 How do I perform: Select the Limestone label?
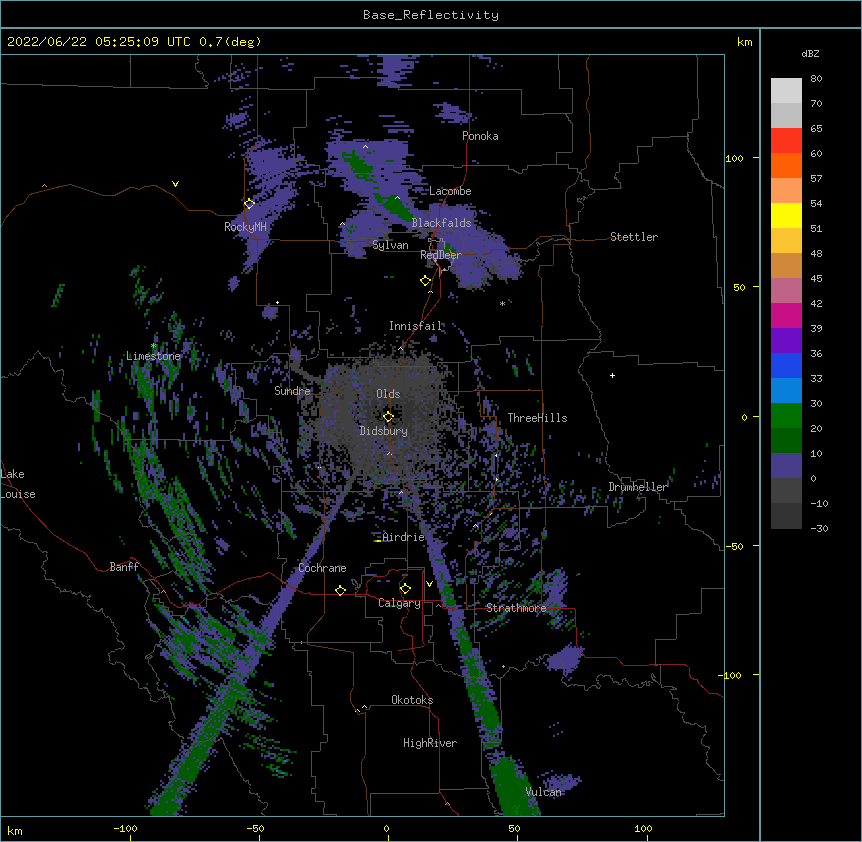tap(153, 356)
